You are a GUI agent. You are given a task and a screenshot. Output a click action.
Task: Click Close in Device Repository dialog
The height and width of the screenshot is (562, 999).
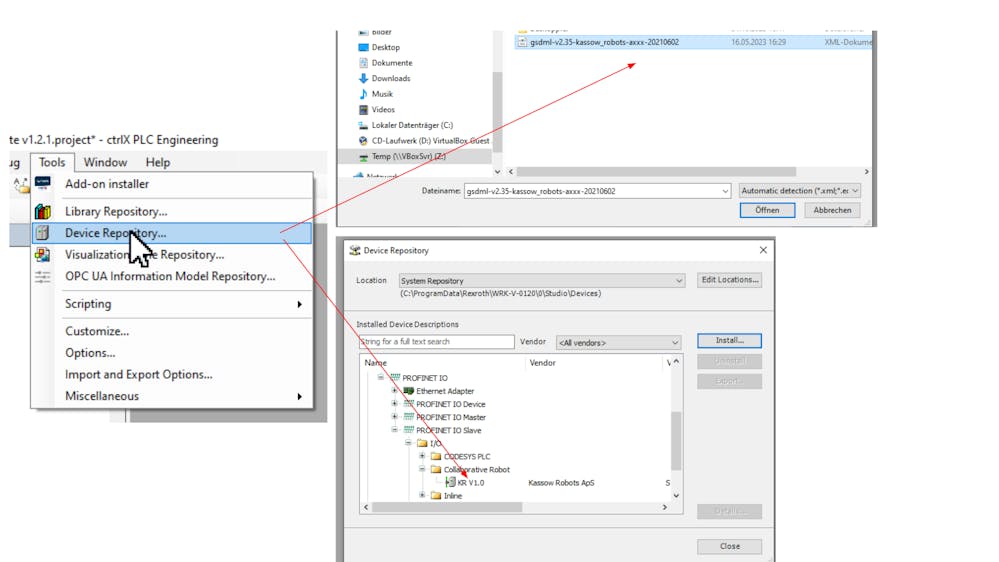click(729, 546)
